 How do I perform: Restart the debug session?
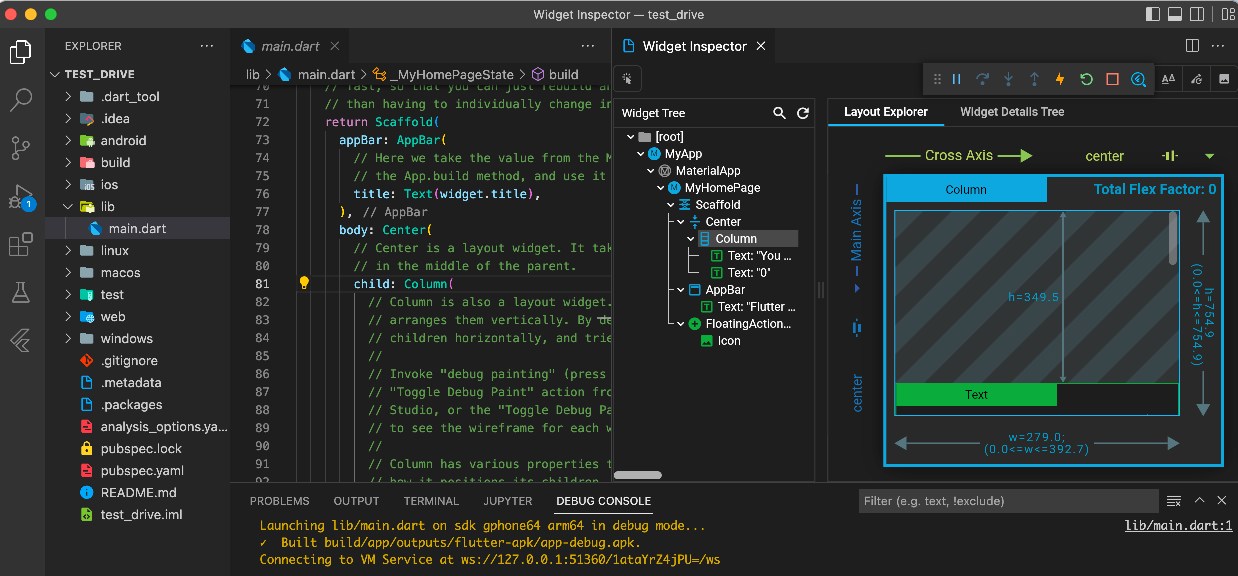click(1086, 79)
